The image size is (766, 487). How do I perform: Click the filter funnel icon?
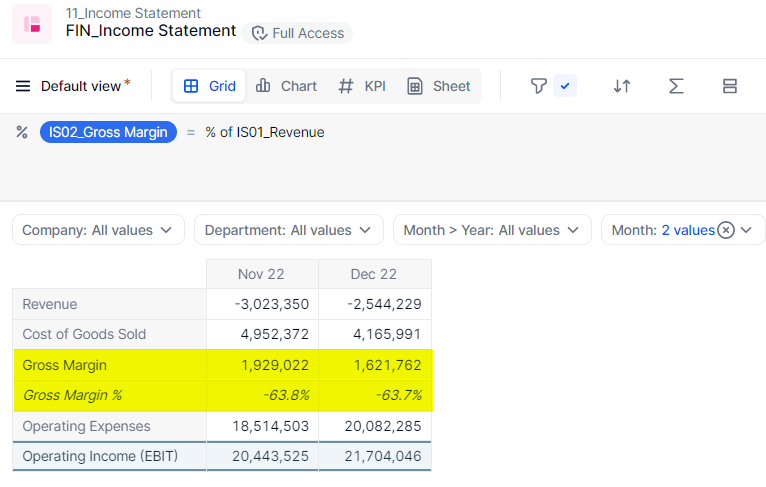point(539,86)
